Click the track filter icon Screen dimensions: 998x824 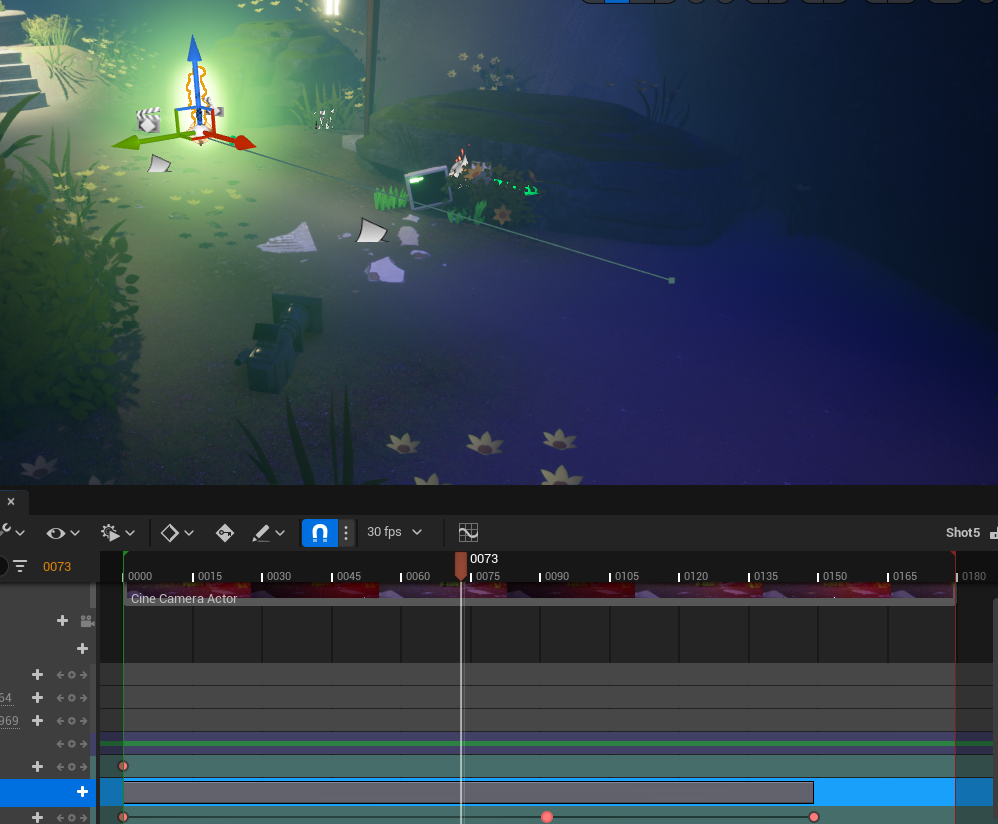(x=20, y=567)
